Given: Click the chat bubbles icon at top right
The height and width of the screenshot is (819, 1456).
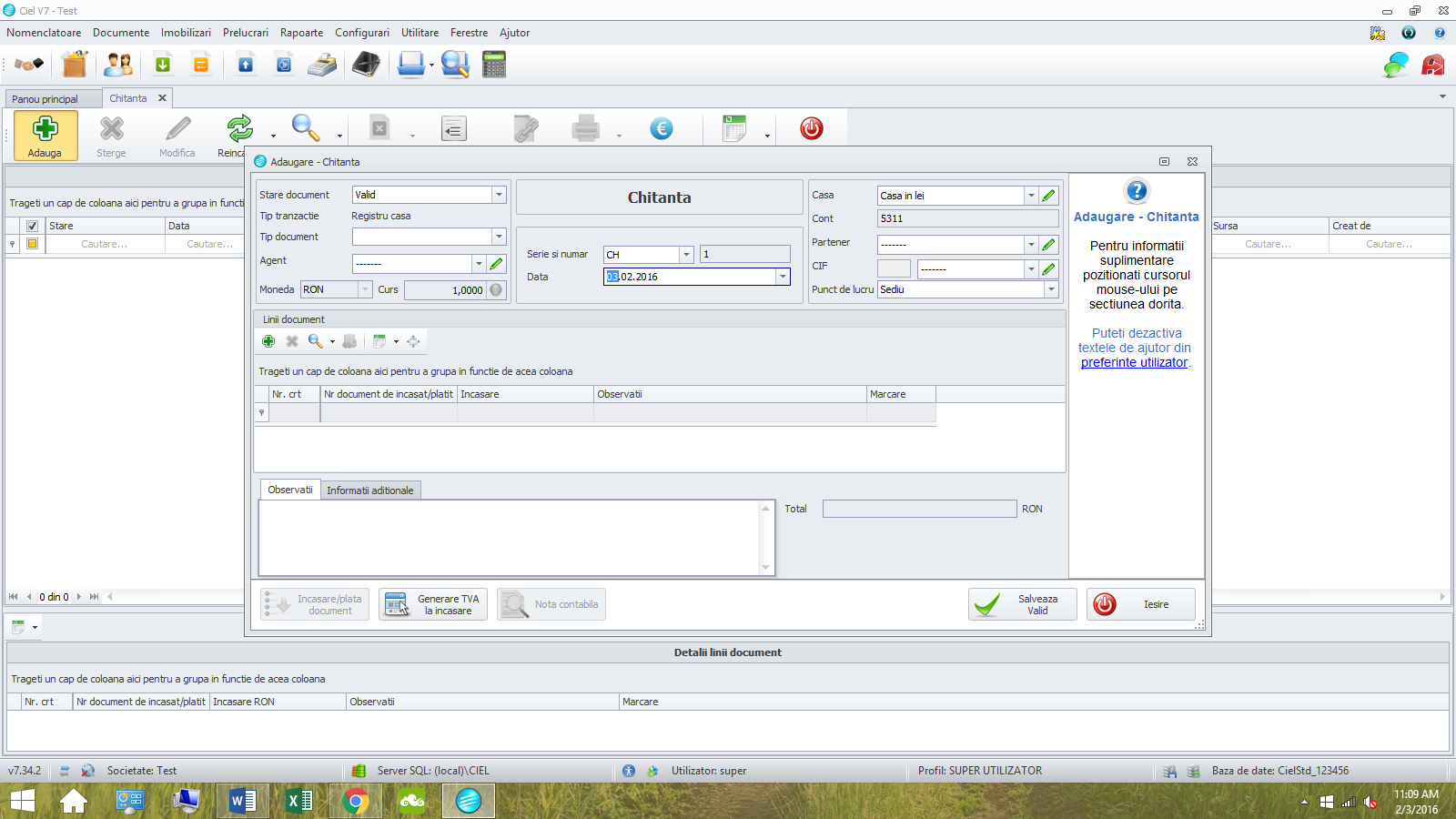Looking at the screenshot, I should 1396,65.
